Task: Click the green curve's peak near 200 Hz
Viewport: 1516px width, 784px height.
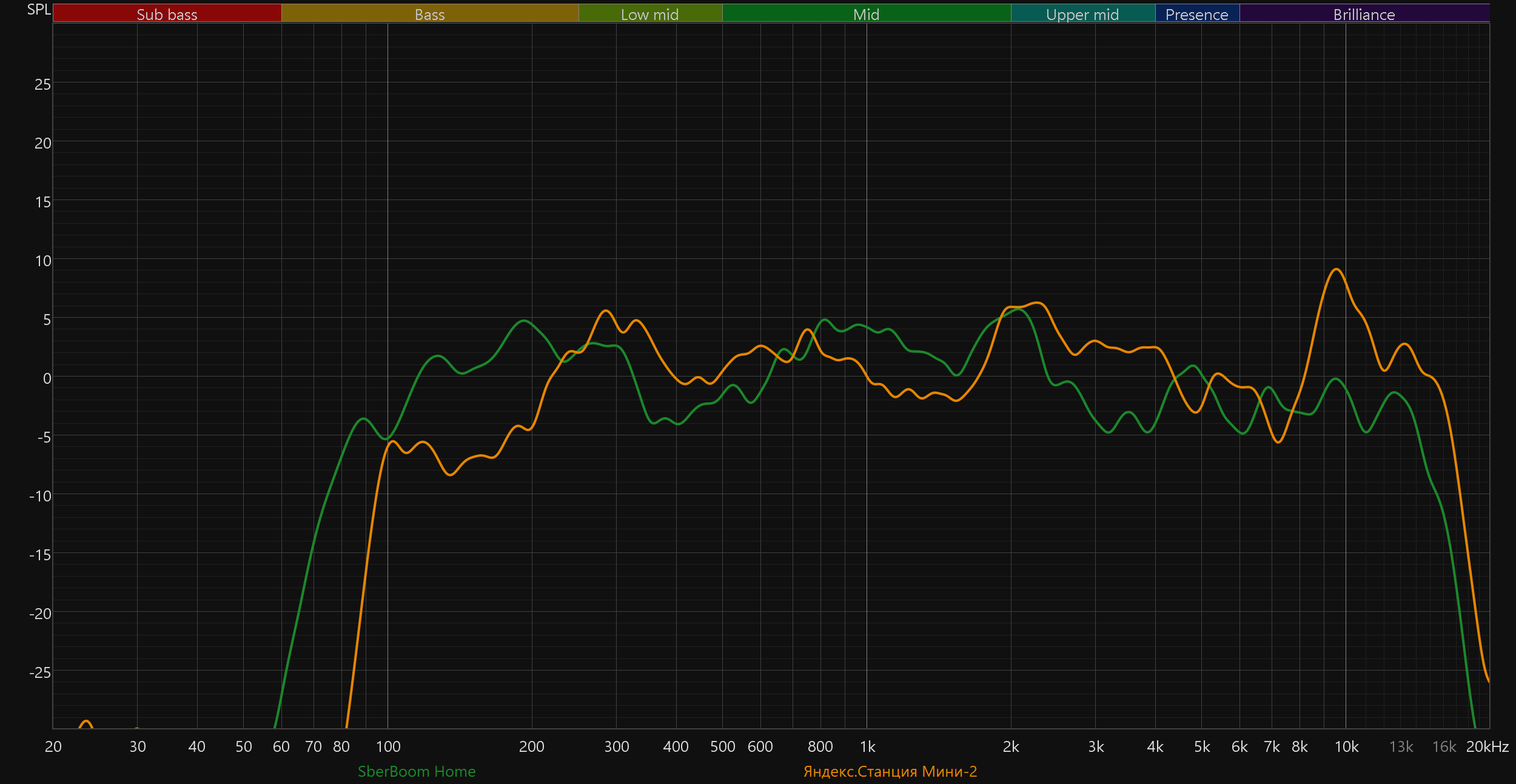Action: click(524, 321)
